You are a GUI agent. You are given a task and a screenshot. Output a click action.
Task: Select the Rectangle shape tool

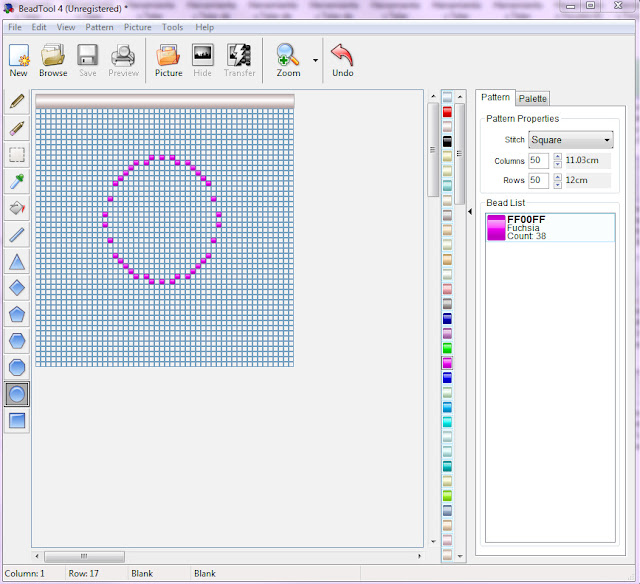(17, 421)
